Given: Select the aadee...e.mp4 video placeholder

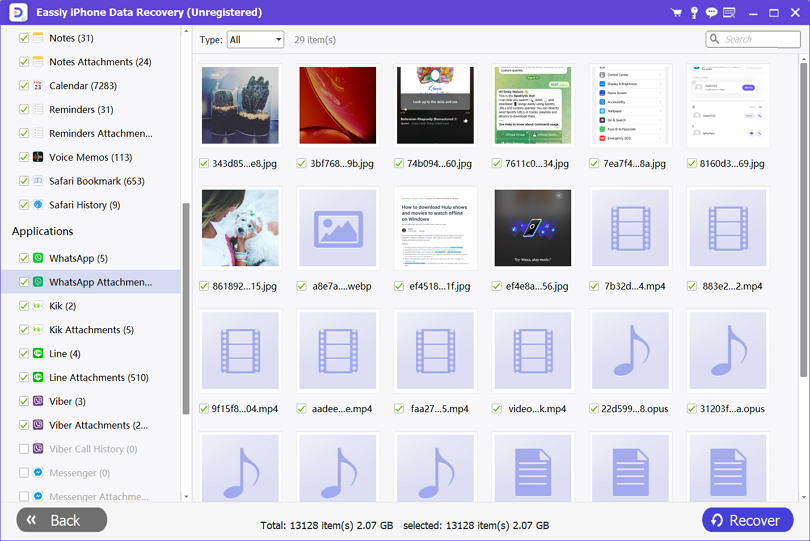Looking at the screenshot, I should pyautogui.click(x=338, y=350).
